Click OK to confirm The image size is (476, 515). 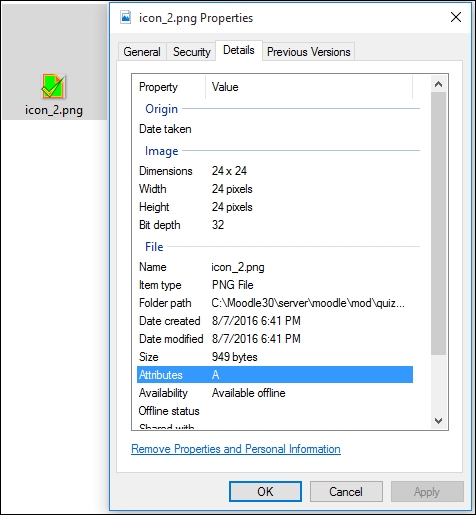coord(265,491)
